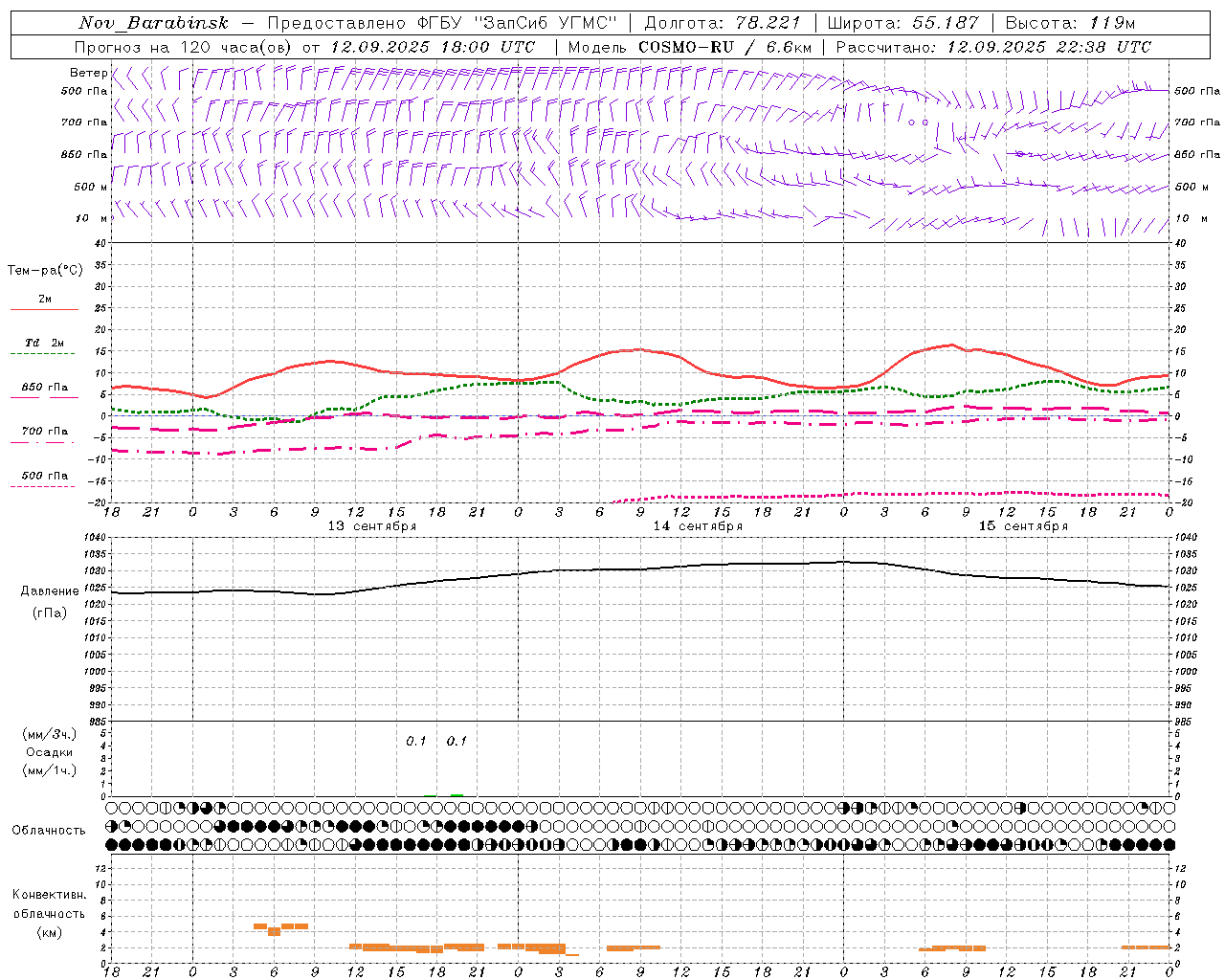This screenshot has height=980, width=1225.
Task: Click the '14 сентября' date label
Action: [x=698, y=526]
